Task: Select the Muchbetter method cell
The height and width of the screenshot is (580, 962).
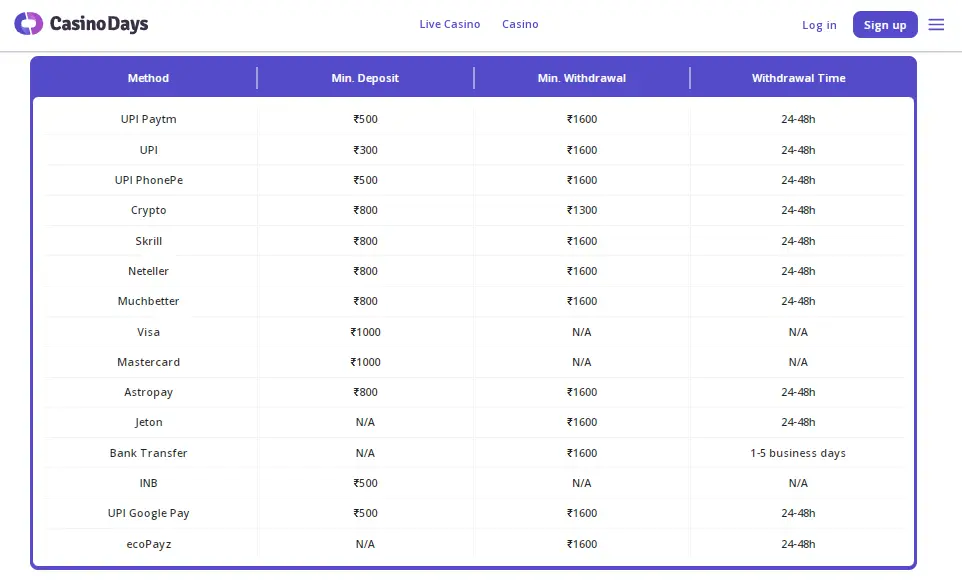Action: point(148,301)
